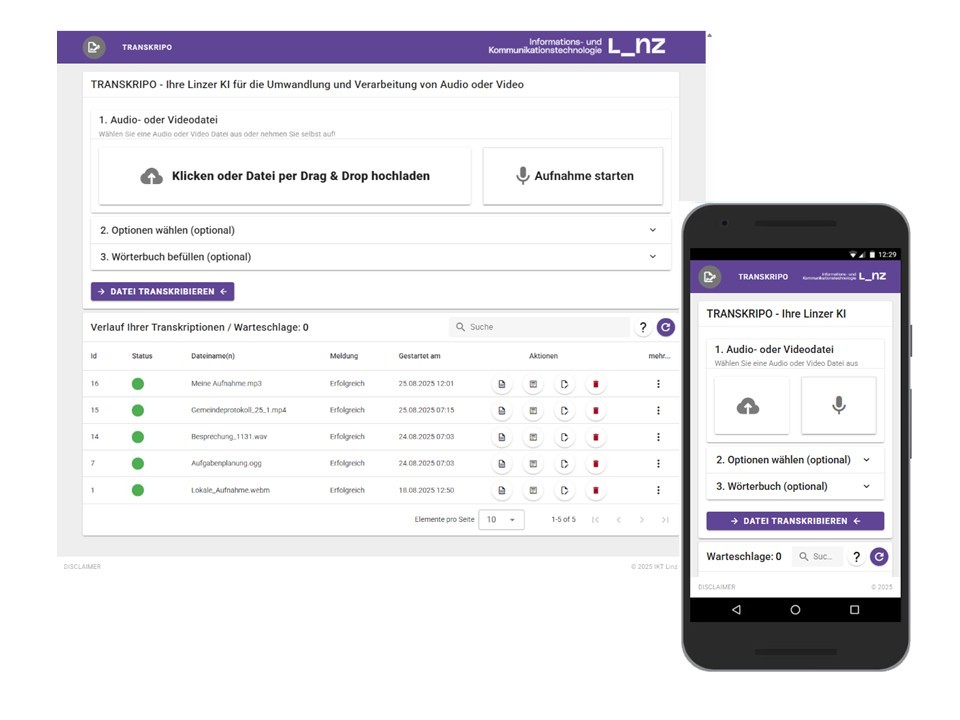
Task: Open document icon for Aufgabenplanung.ogg
Action: 501,463
